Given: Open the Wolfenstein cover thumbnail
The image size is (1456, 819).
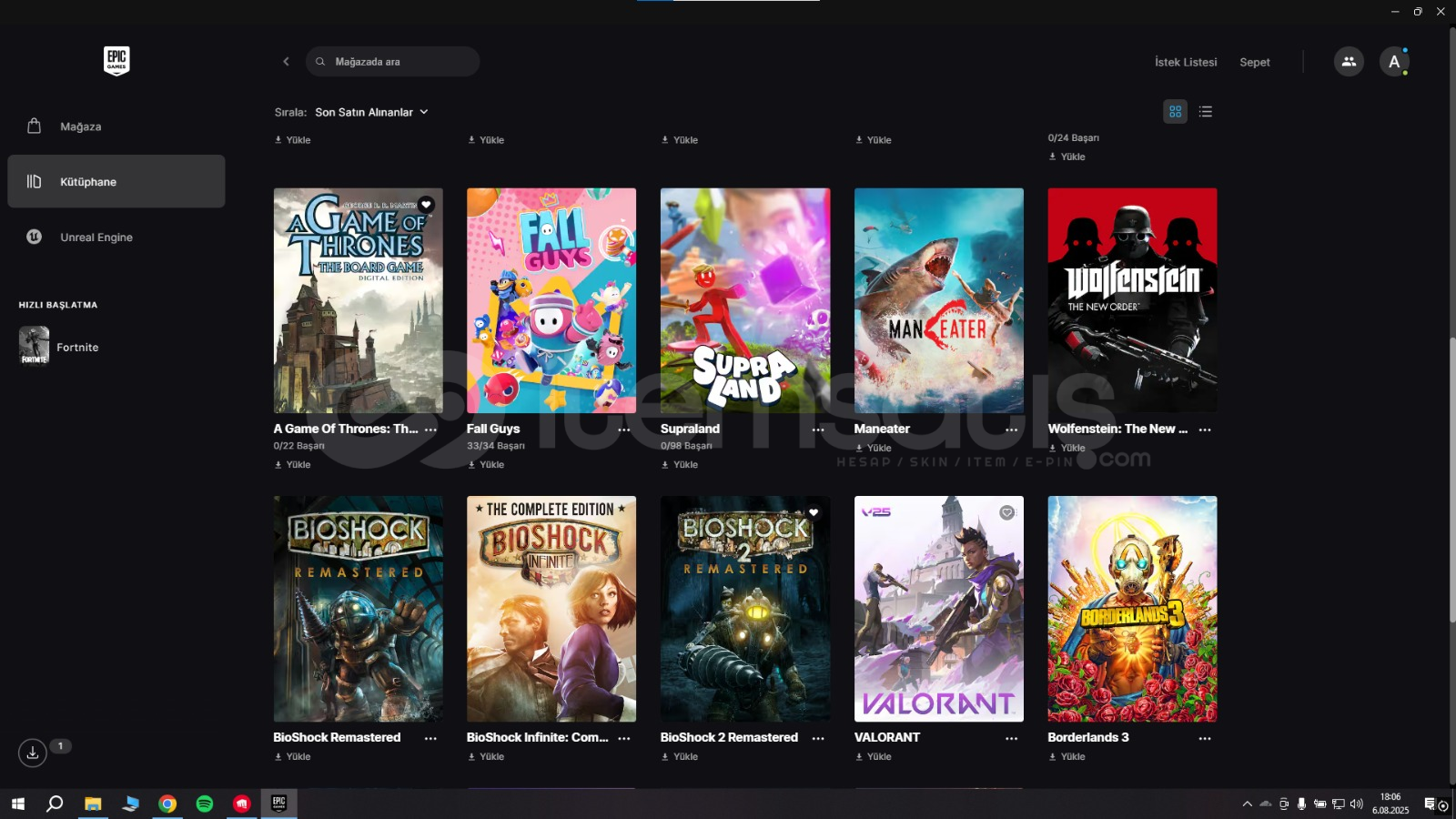Looking at the screenshot, I should point(1132,301).
